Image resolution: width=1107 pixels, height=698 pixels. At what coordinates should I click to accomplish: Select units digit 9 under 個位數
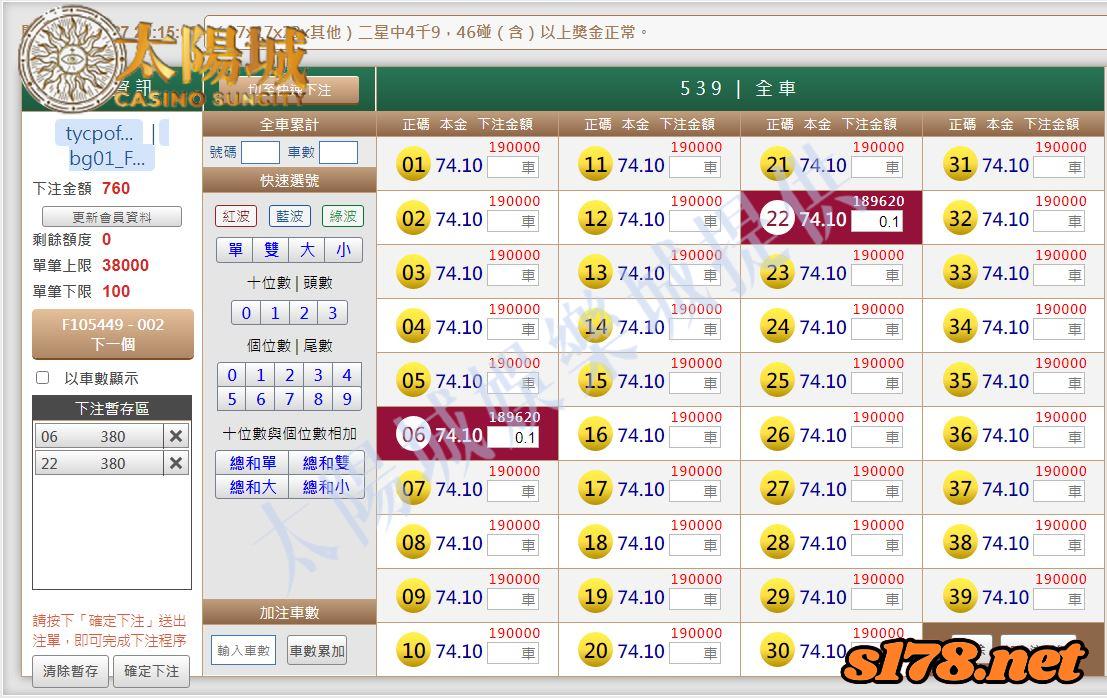click(347, 399)
